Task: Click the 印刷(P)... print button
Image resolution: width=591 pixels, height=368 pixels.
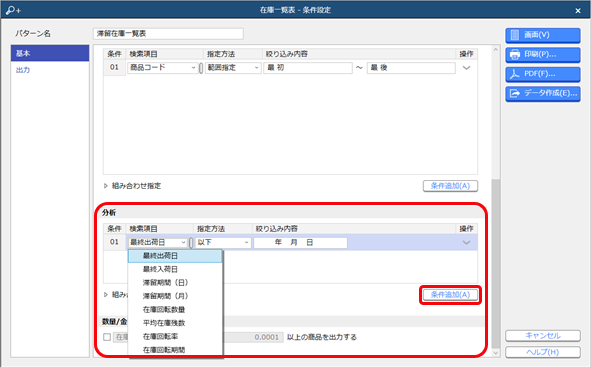Action: tap(542, 55)
